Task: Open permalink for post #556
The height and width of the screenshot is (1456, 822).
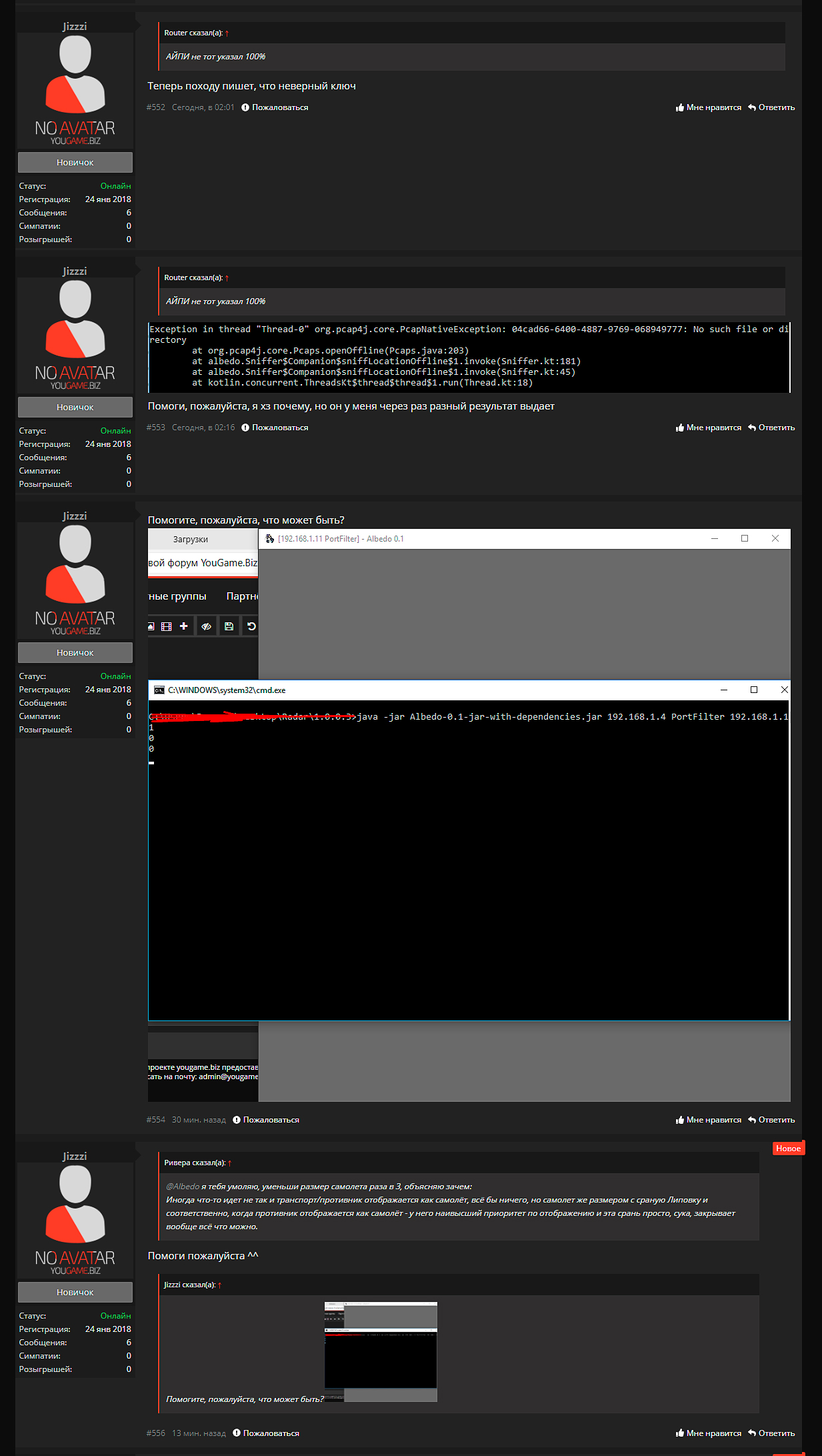Action: [x=156, y=1433]
